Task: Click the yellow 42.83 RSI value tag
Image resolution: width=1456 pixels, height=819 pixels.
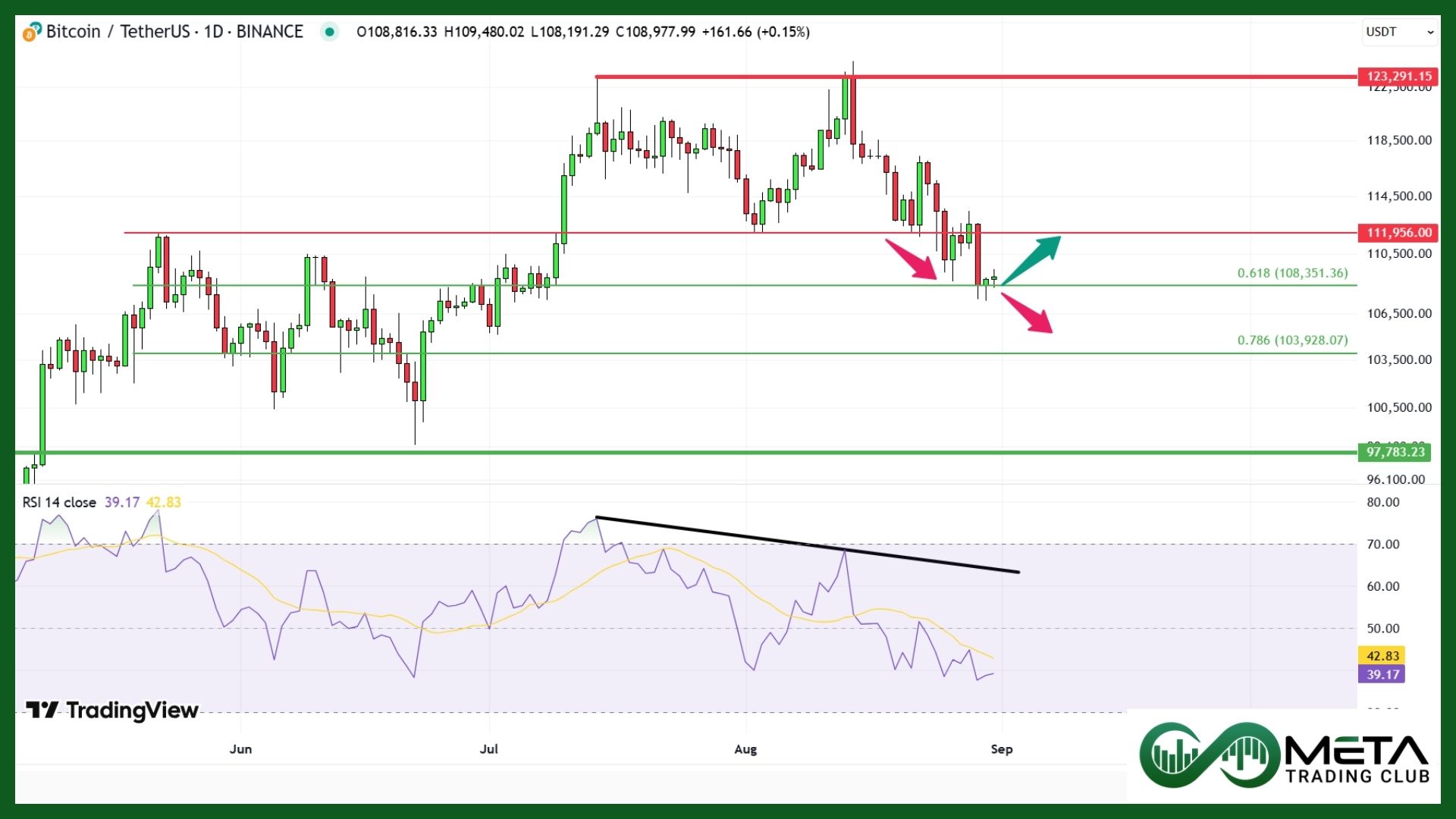Action: coord(1382,656)
